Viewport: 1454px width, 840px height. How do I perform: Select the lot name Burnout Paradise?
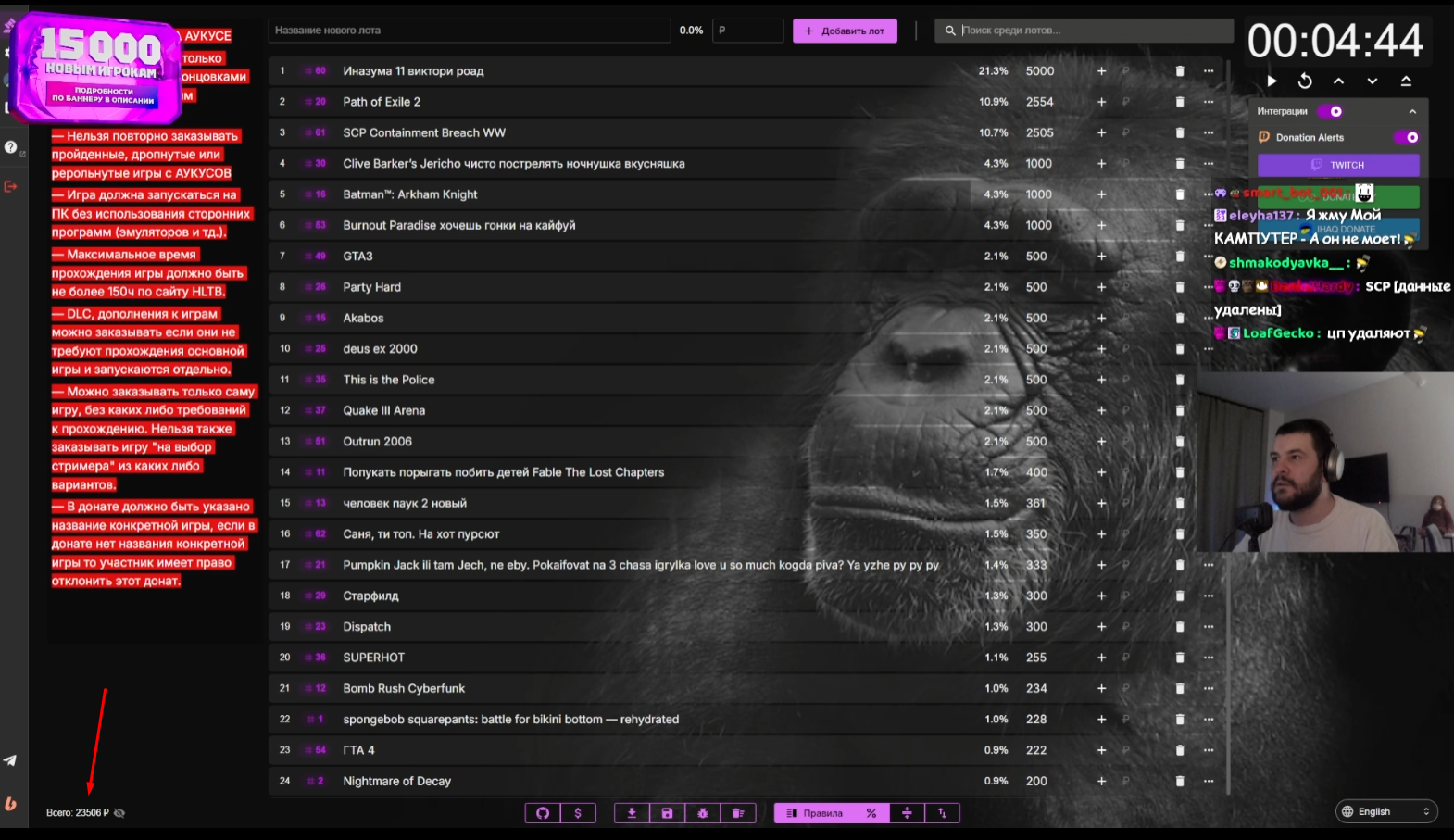(x=459, y=225)
